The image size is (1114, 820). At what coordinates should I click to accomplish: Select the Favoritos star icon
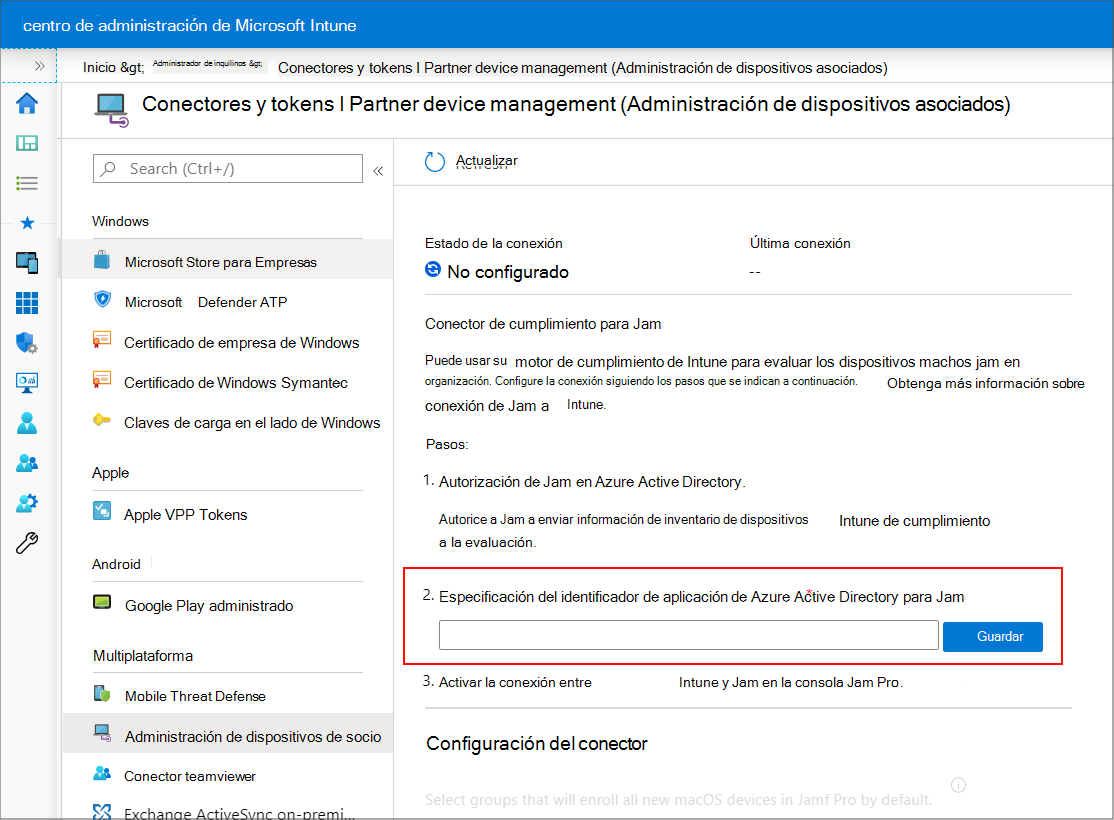27,224
